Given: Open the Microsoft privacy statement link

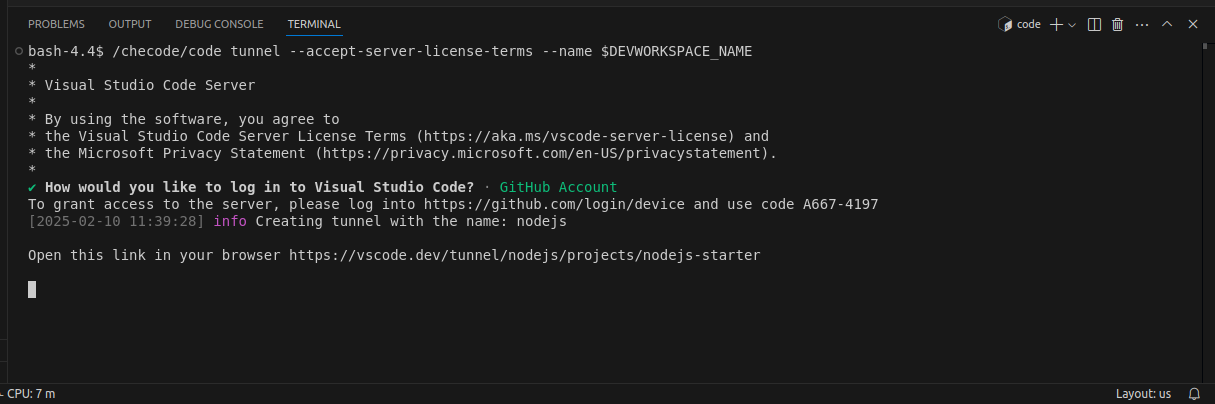Looking at the screenshot, I should pyautogui.click(x=541, y=153).
